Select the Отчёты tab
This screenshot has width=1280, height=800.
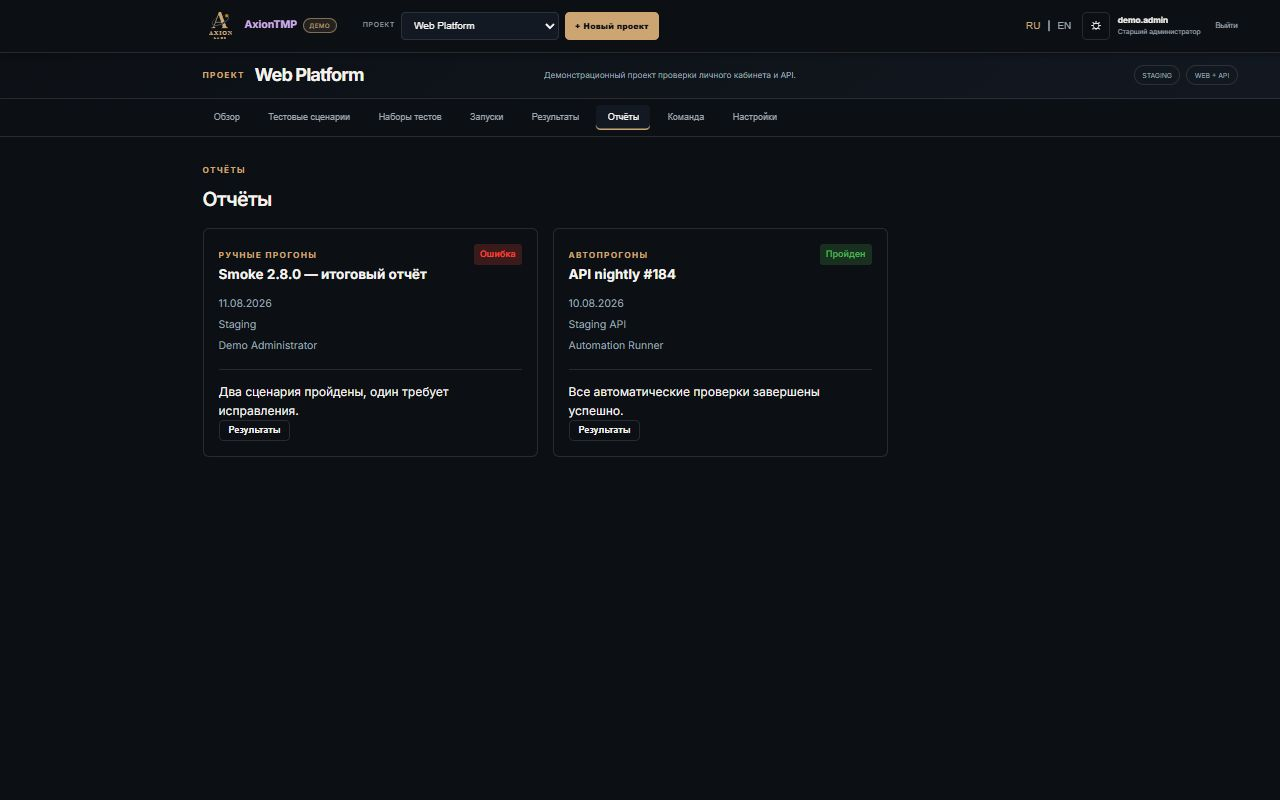tap(623, 117)
